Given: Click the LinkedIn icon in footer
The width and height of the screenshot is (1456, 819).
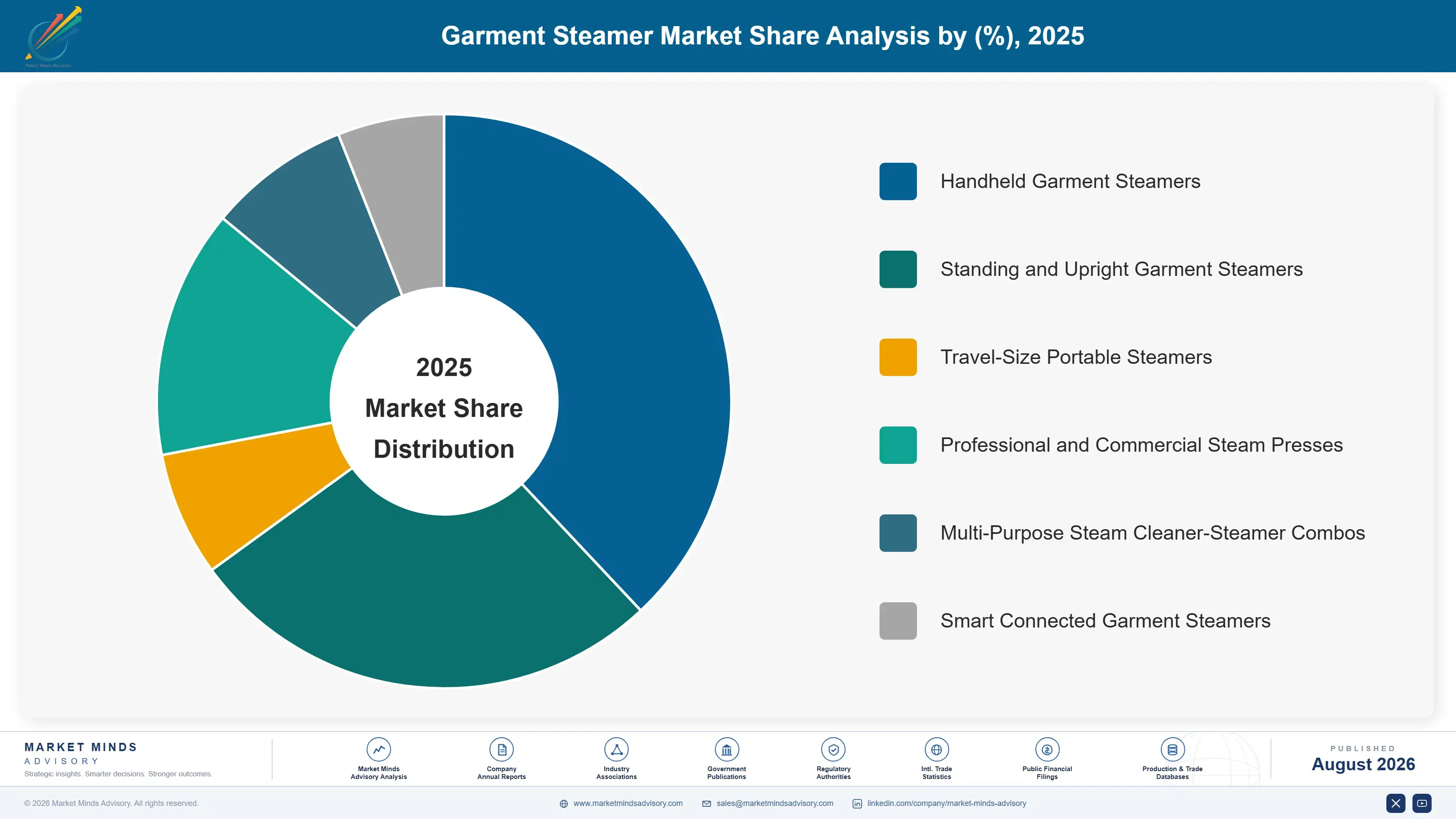Looking at the screenshot, I should pos(857,804).
